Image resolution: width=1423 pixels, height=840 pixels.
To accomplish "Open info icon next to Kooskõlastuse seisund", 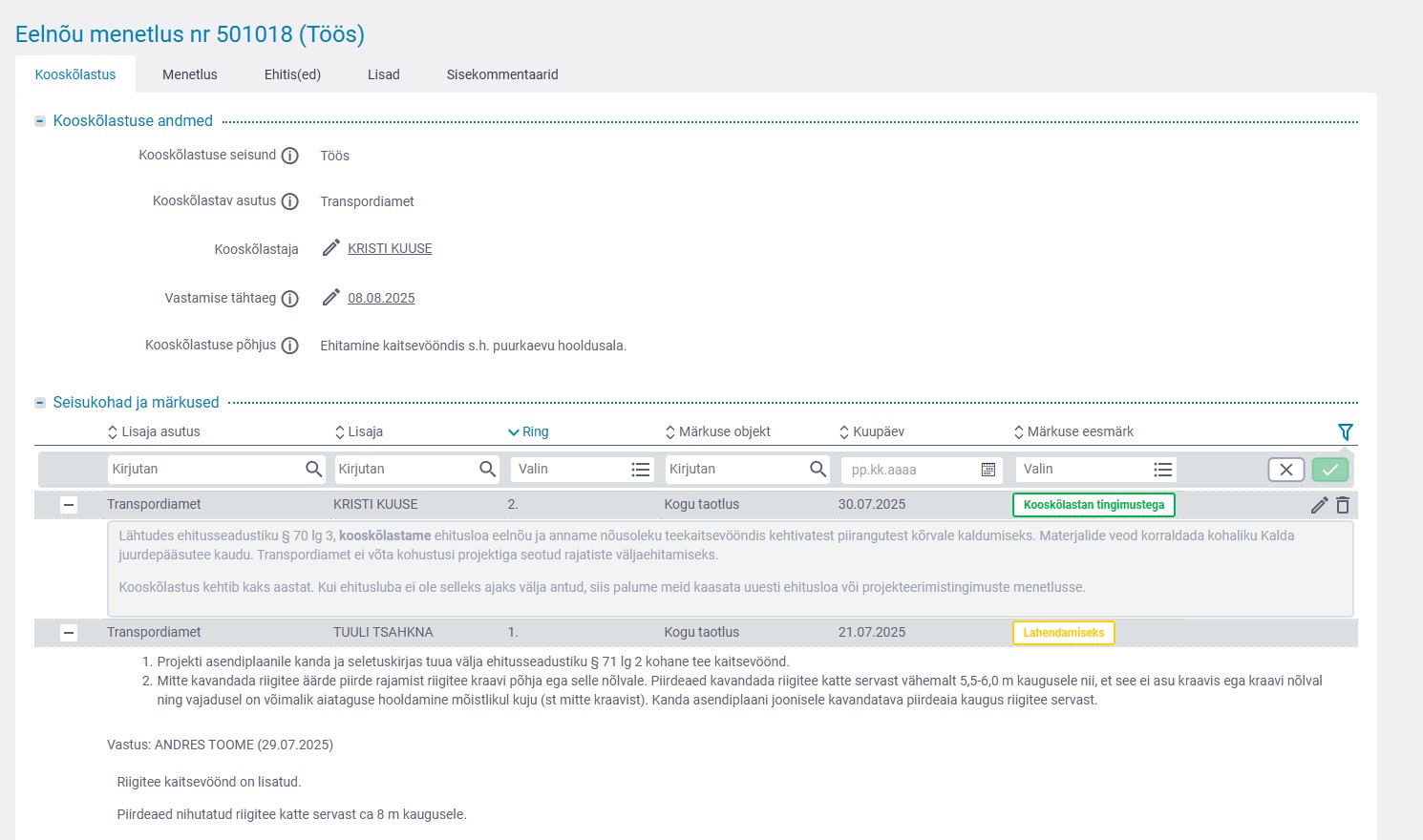I will click(290, 156).
